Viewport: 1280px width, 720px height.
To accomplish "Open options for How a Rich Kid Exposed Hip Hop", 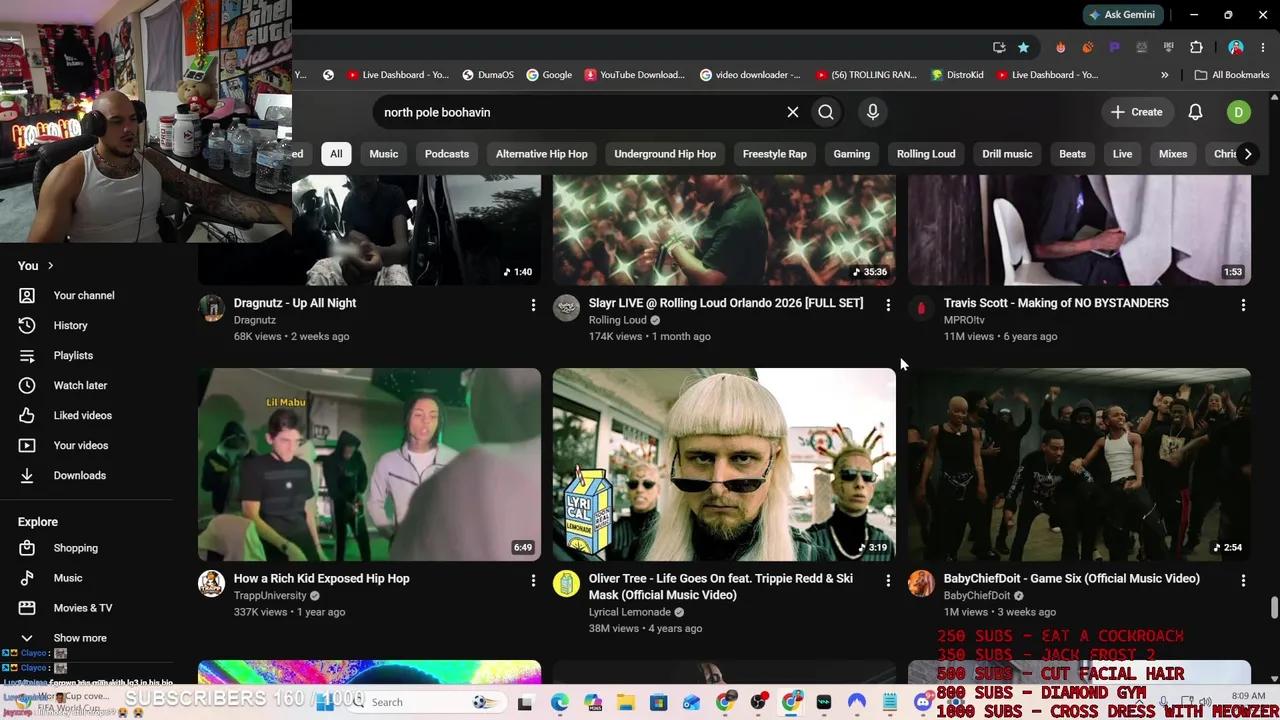I will [533, 580].
